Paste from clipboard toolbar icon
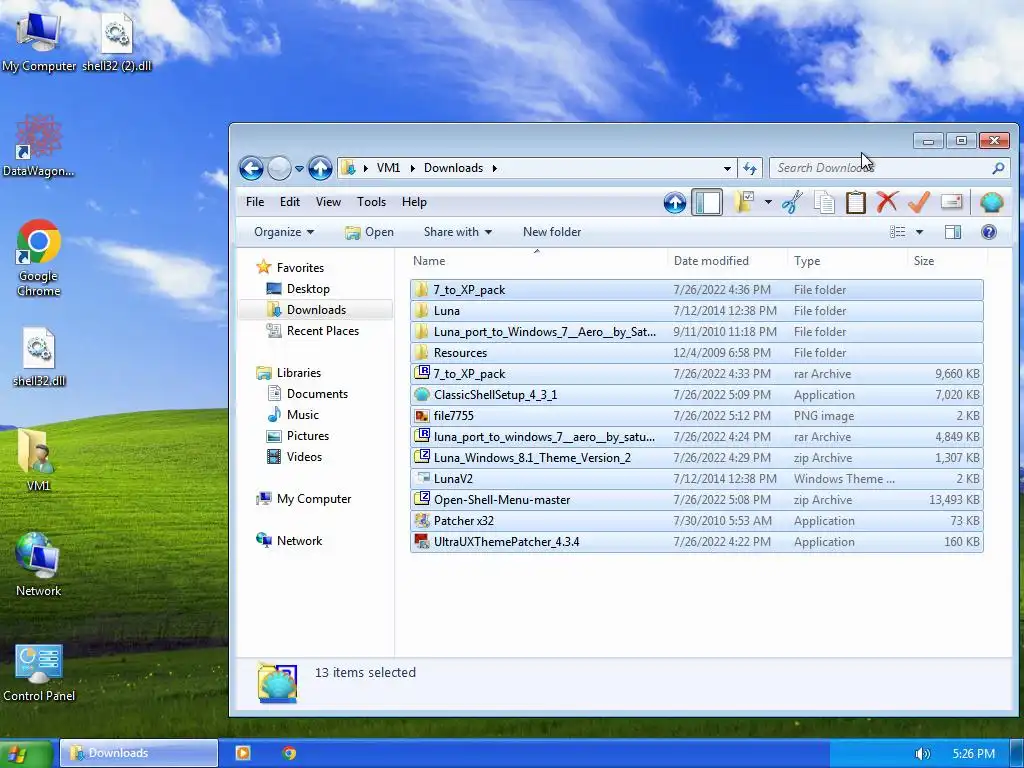 click(856, 202)
